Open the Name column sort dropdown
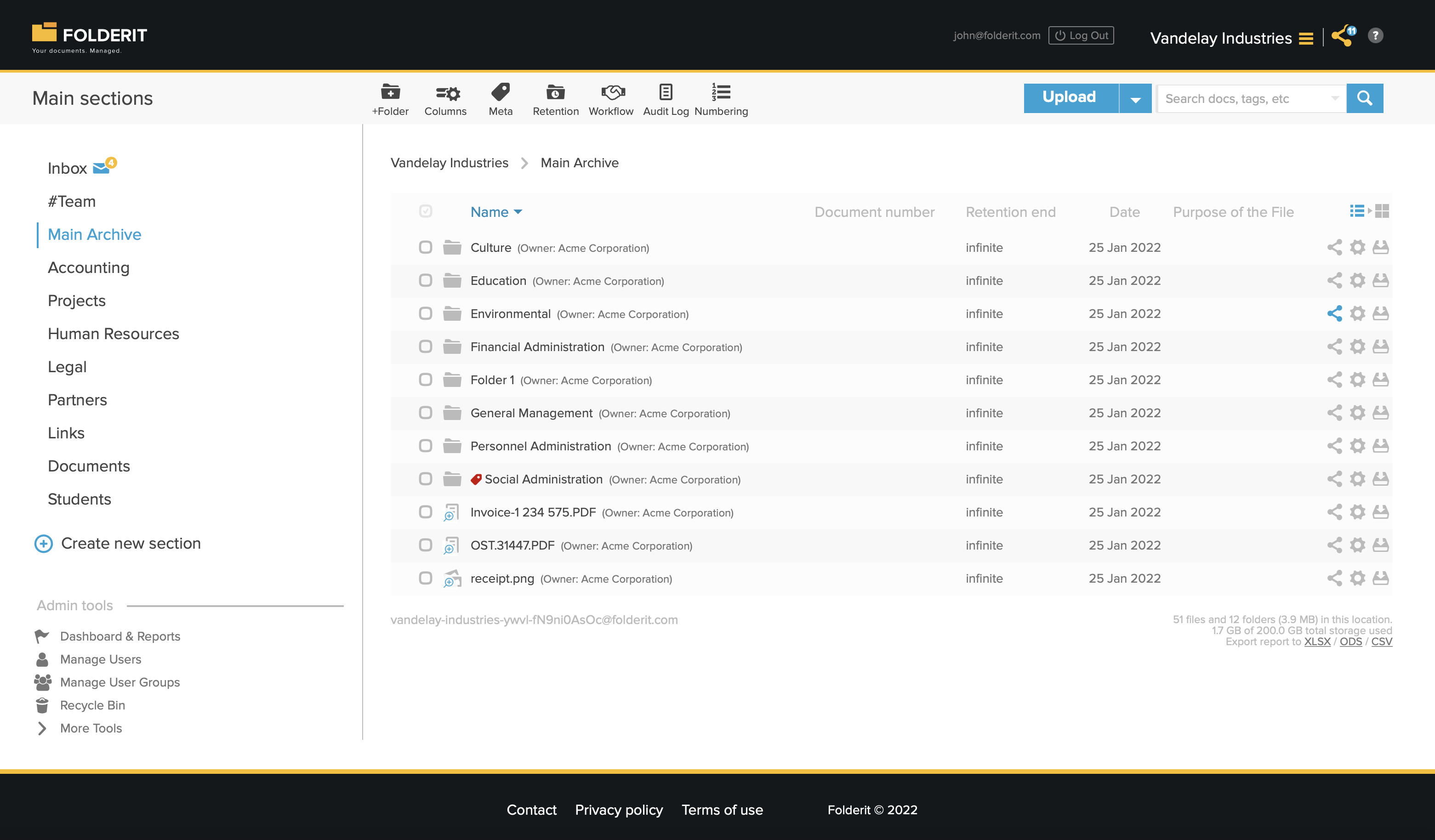Screen dimensions: 1435x840 (519, 212)
